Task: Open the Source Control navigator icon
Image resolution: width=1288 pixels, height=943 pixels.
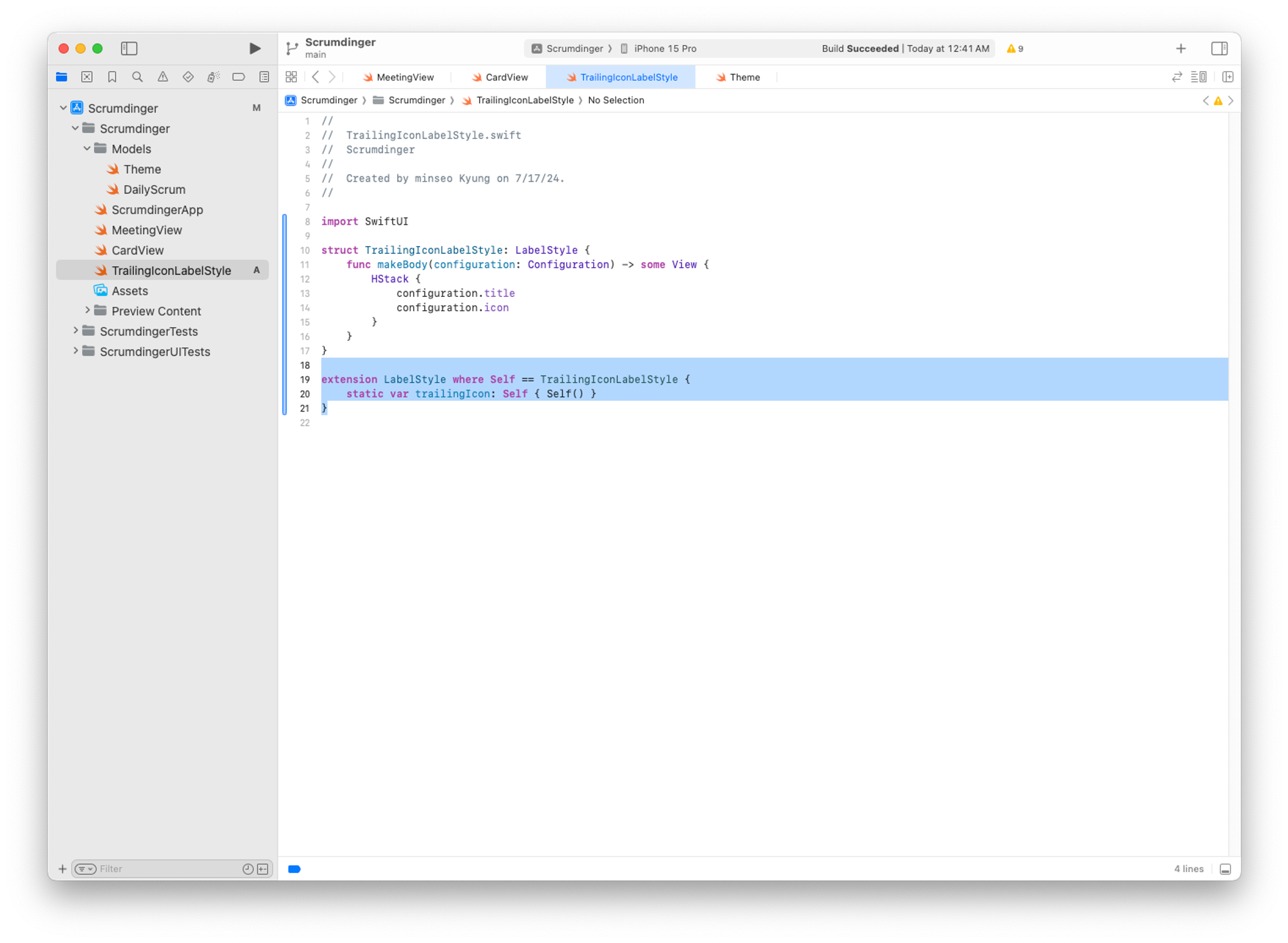Action: click(x=87, y=77)
